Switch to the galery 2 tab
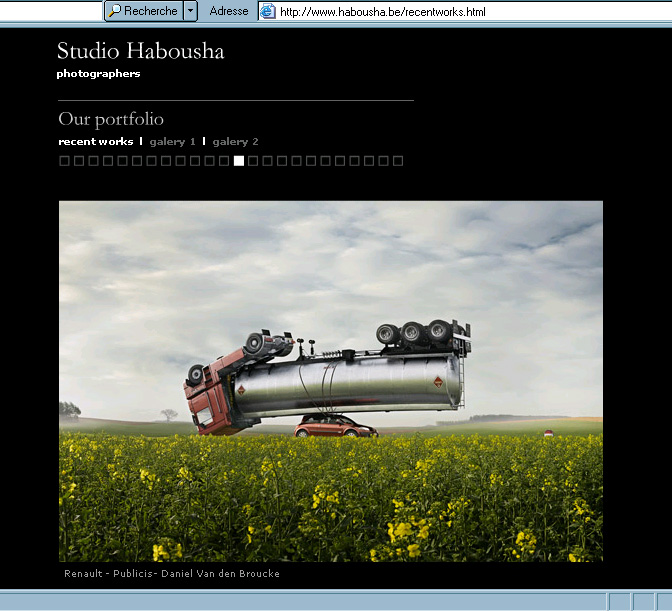 (235, 142)
